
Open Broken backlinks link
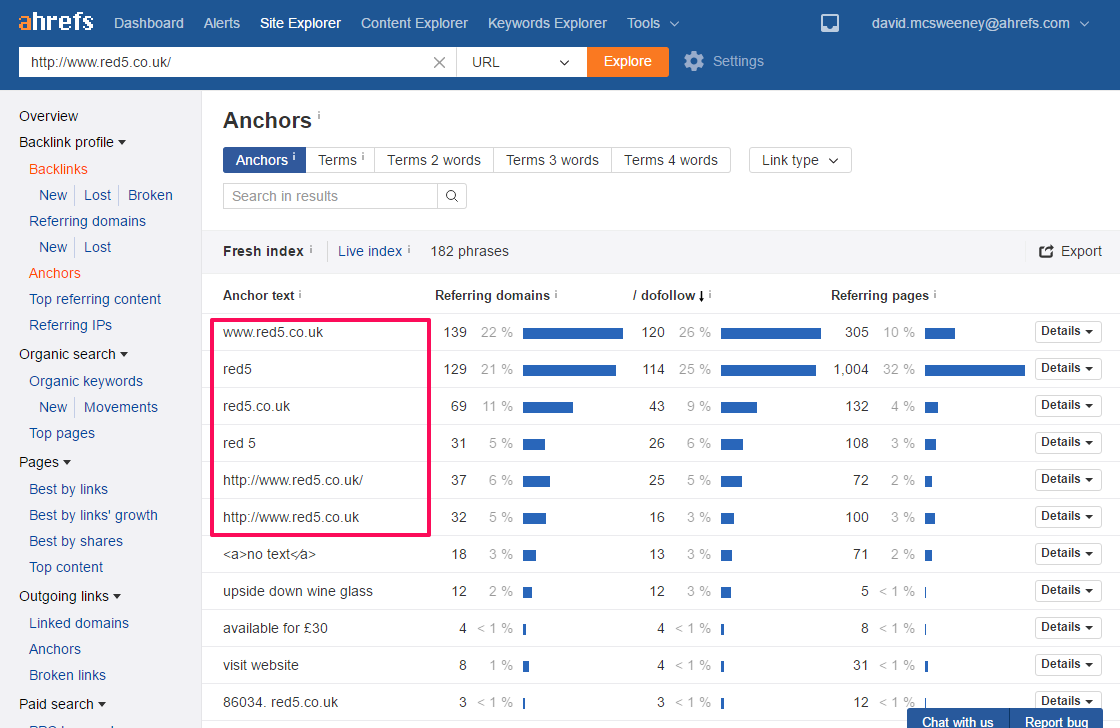(150, 195)
